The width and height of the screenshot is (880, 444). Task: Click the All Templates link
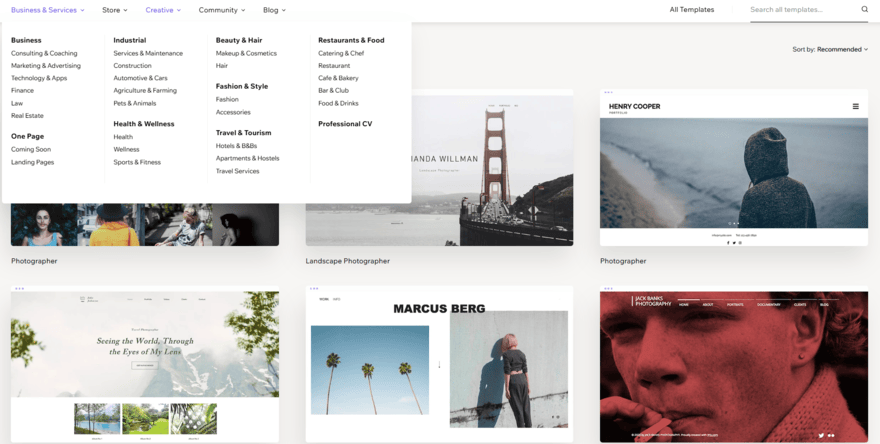point(692,10)
